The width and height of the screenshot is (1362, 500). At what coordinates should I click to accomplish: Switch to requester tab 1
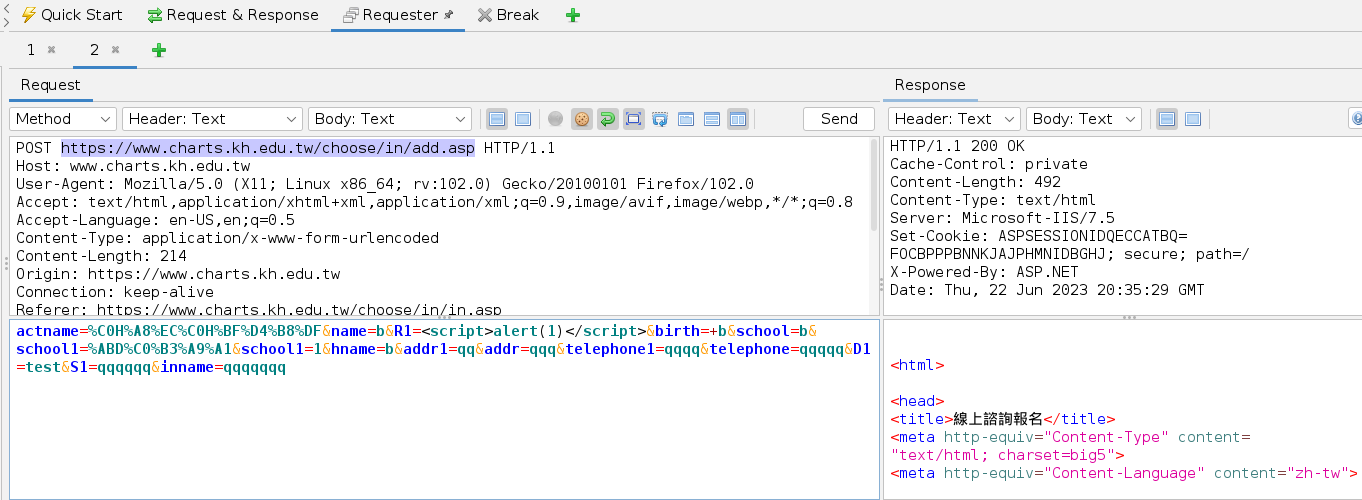[x=31, y=49]
